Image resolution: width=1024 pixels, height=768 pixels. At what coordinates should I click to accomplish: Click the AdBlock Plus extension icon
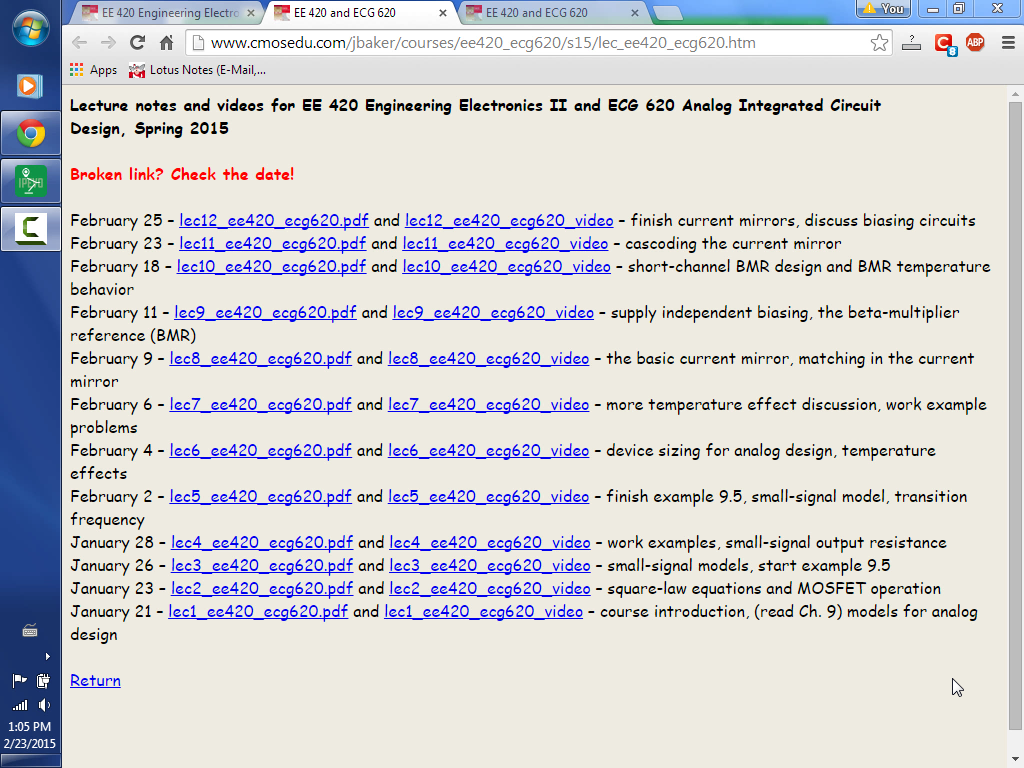pyautogui.click(x=975, y=43)
